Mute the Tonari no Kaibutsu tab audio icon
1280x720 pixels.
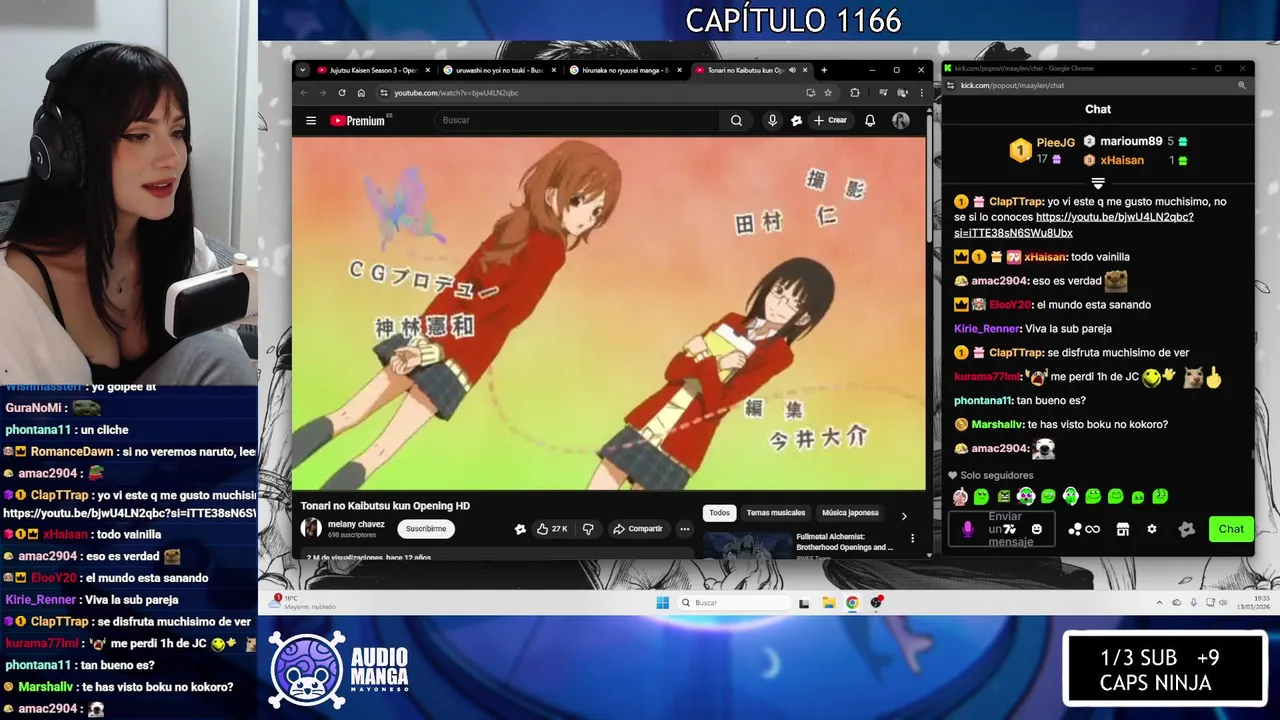pyautogui.click(x=792, y=70)
